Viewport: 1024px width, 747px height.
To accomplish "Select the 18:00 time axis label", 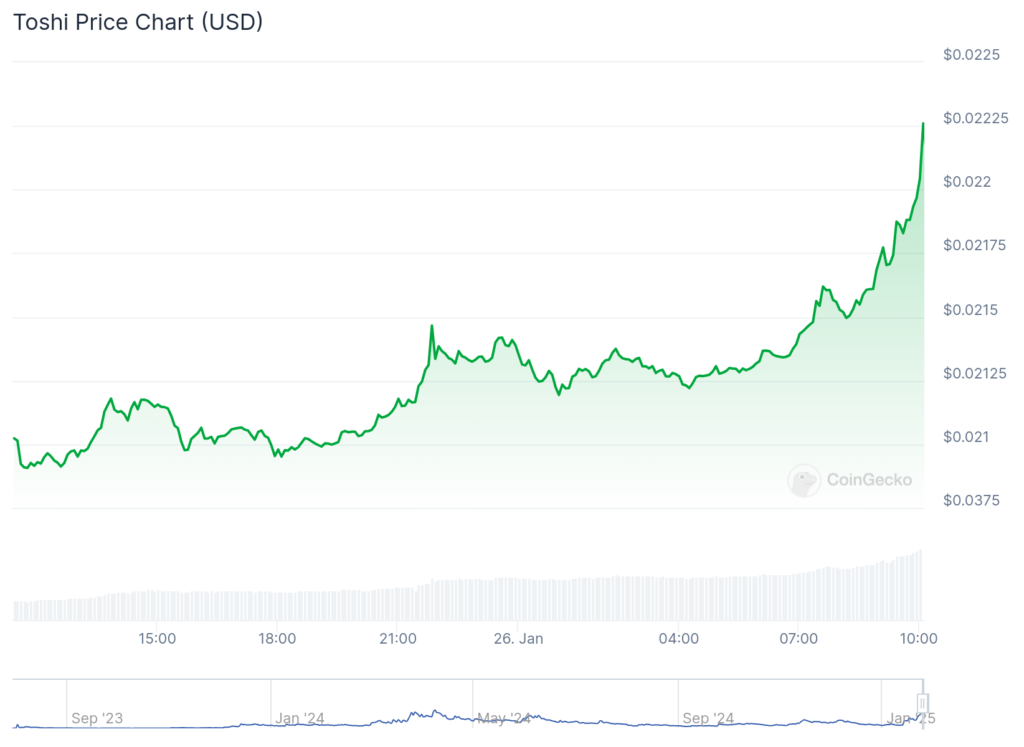I will (x=277, y=638).
